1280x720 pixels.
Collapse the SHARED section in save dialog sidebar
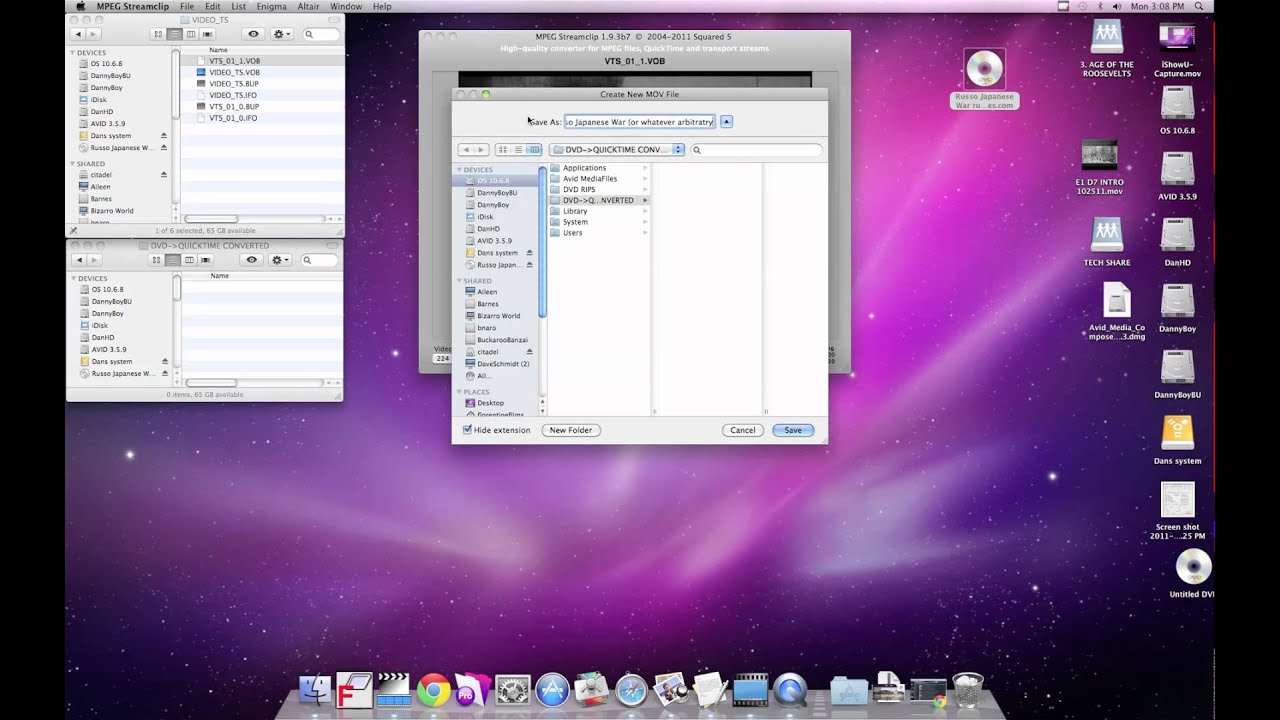point(460,281)
